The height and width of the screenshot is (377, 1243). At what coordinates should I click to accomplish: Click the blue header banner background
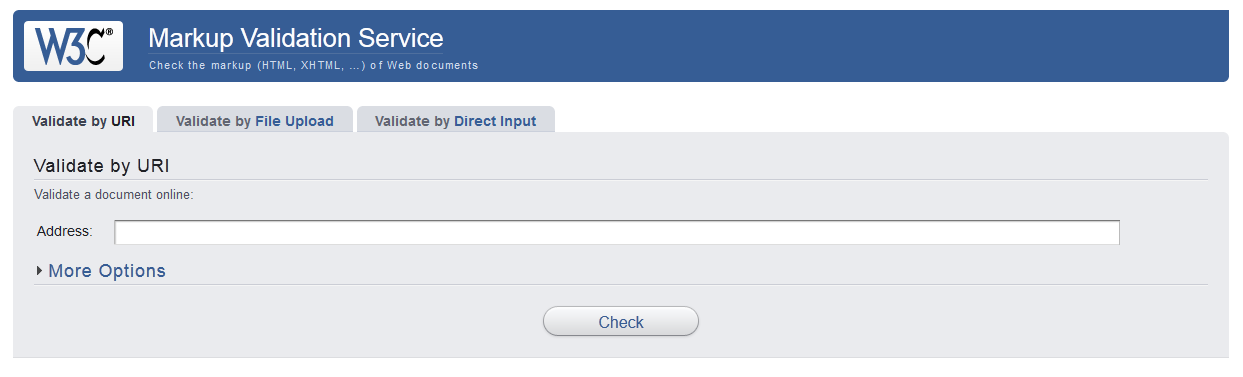point(800,46)
